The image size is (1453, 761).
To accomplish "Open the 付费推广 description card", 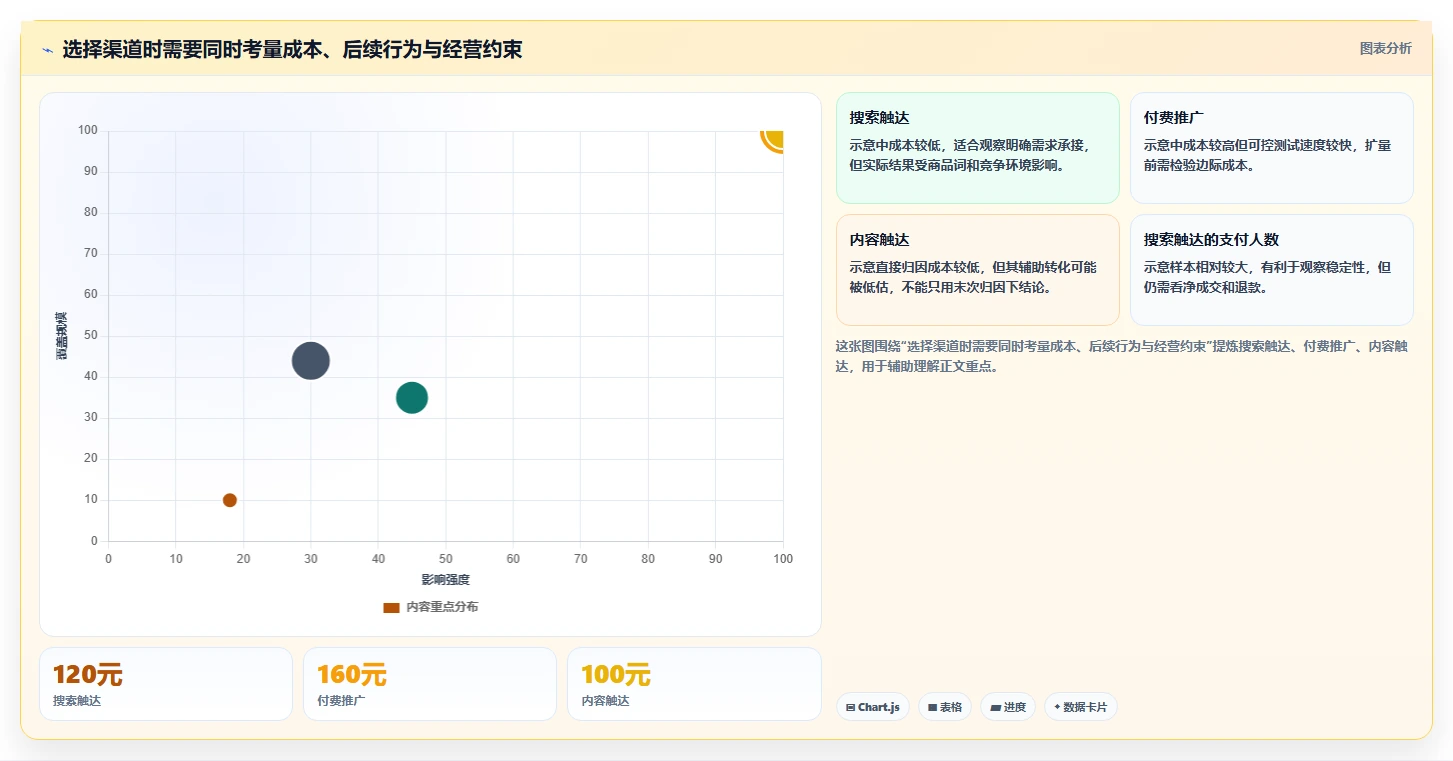I will pyautogui.click(x=1271, y=148).
